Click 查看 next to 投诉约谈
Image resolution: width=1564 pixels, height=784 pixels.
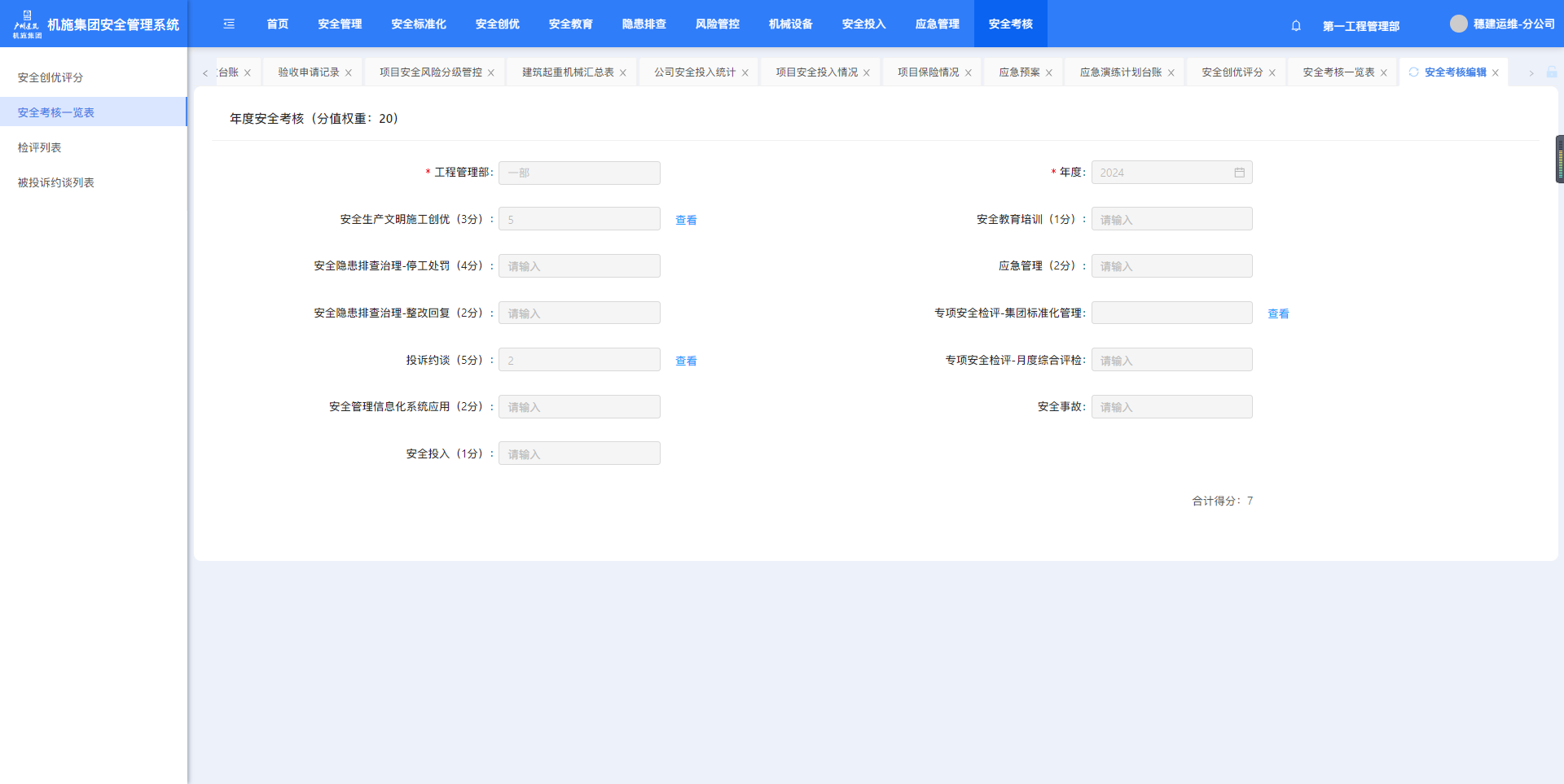click(x=686, y=361)
